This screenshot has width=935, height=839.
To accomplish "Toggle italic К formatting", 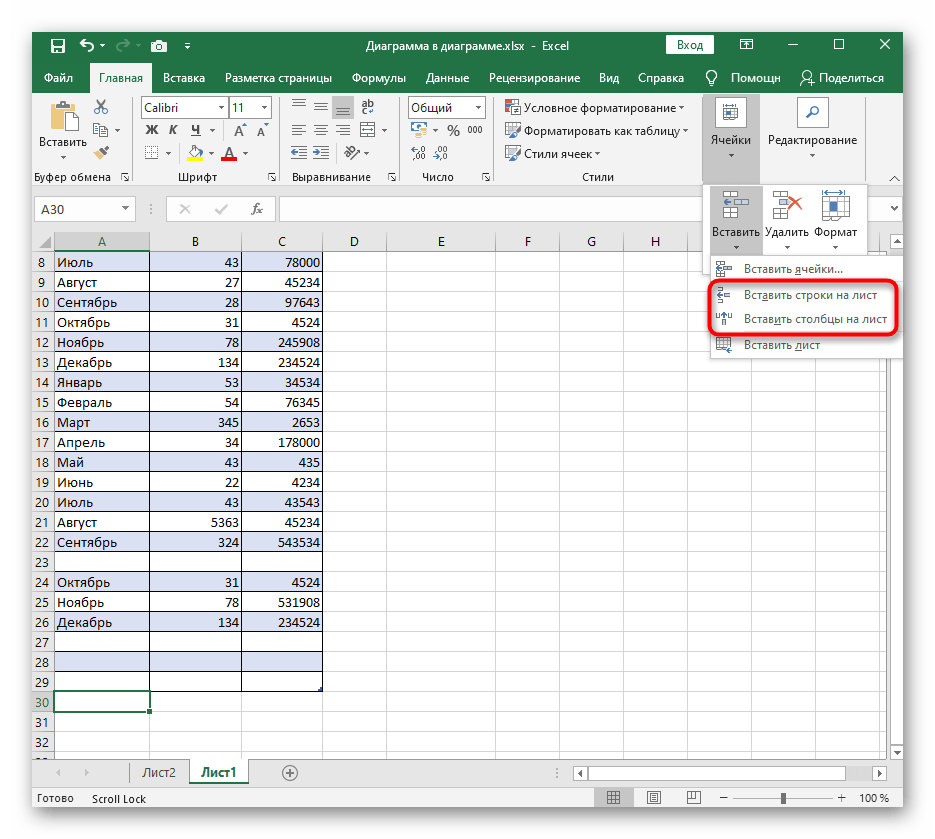I will [174, 130].
